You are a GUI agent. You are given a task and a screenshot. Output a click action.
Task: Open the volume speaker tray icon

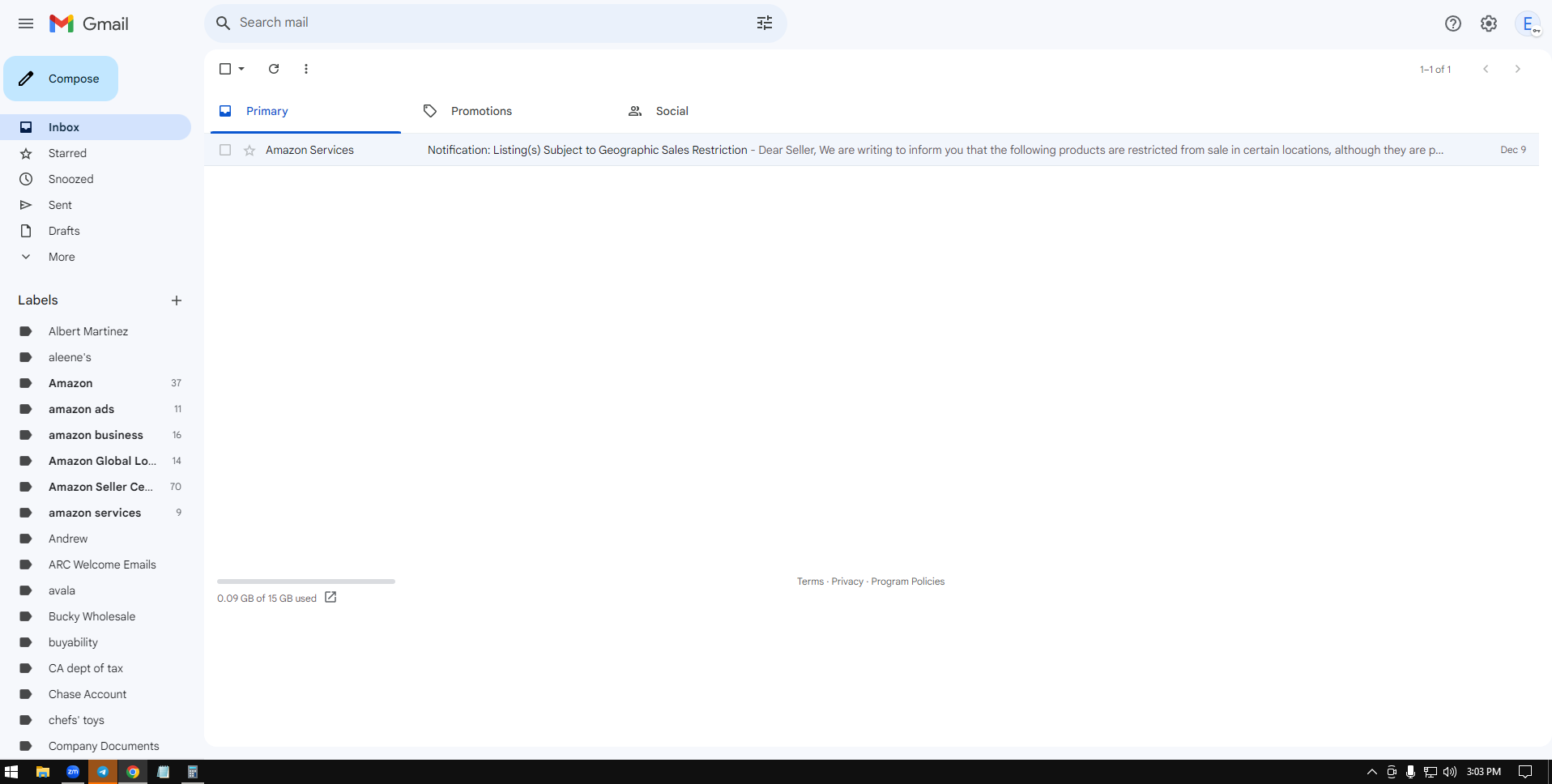point(1449,772)
